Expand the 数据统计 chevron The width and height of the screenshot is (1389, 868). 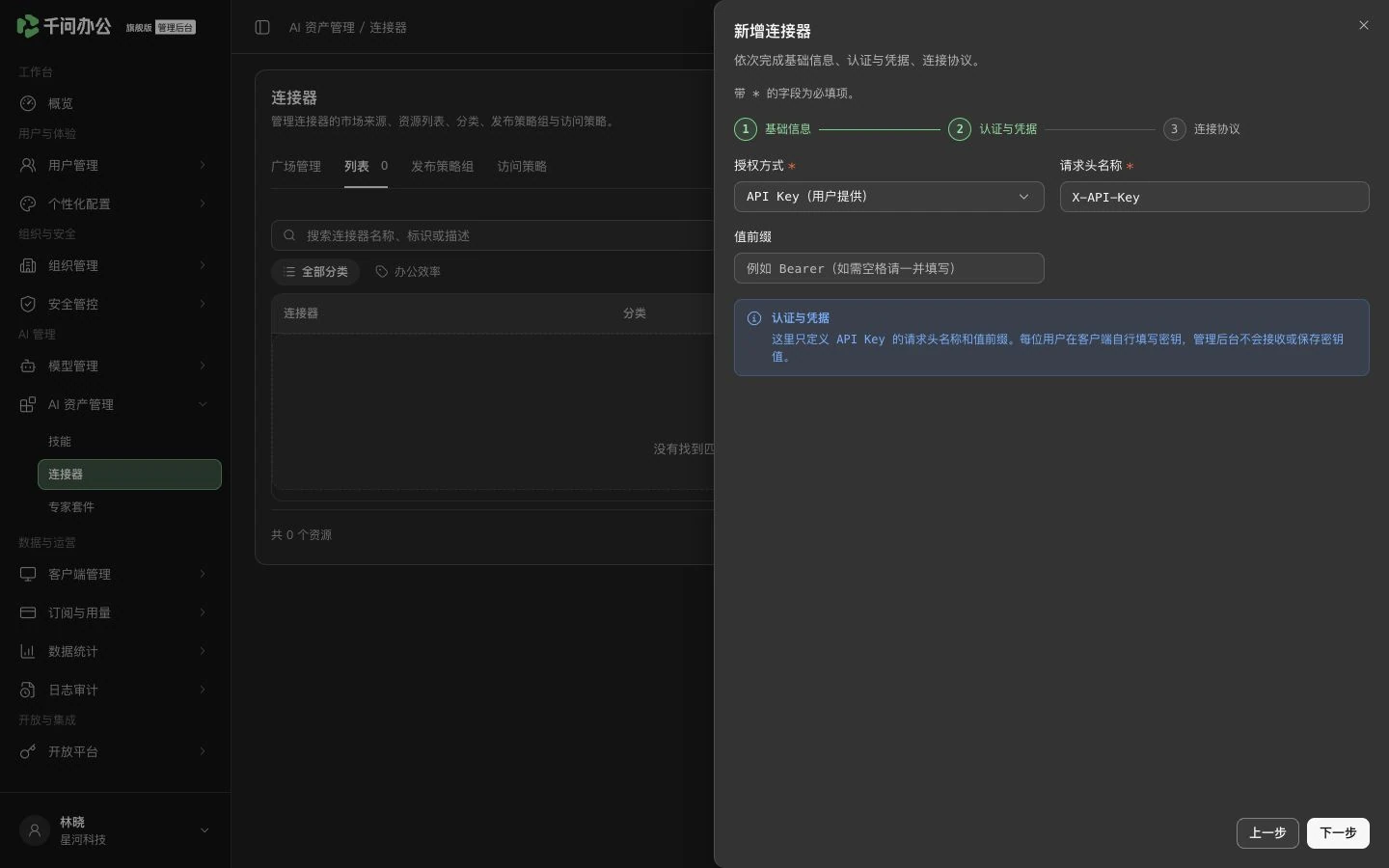point(203,651)
